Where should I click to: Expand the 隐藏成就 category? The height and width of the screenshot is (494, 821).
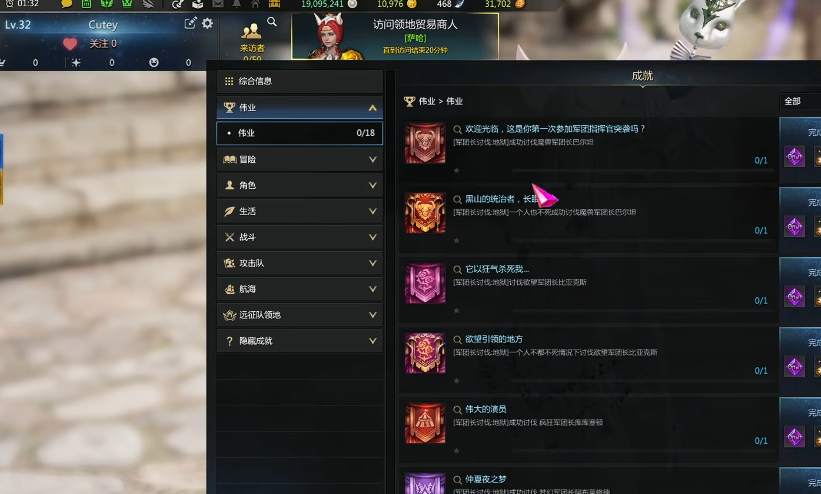click(x=299, y=341)
